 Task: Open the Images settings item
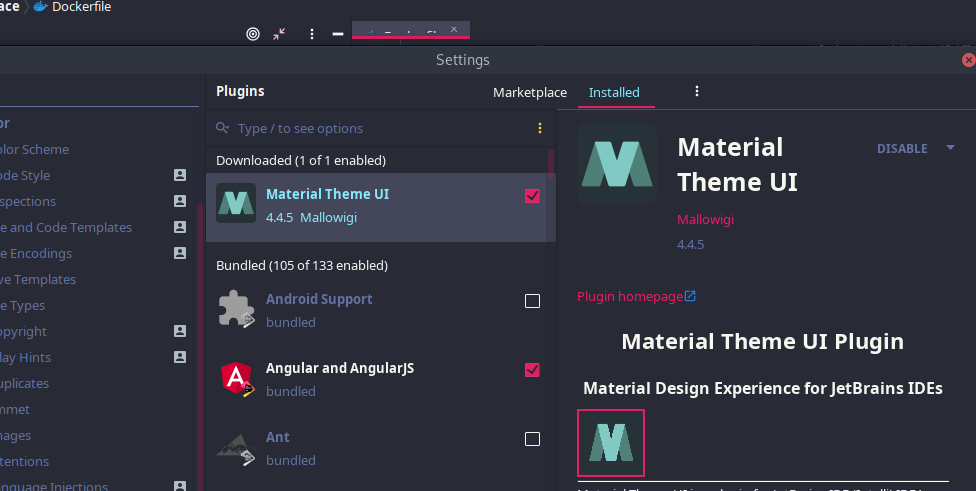point(16,436)
